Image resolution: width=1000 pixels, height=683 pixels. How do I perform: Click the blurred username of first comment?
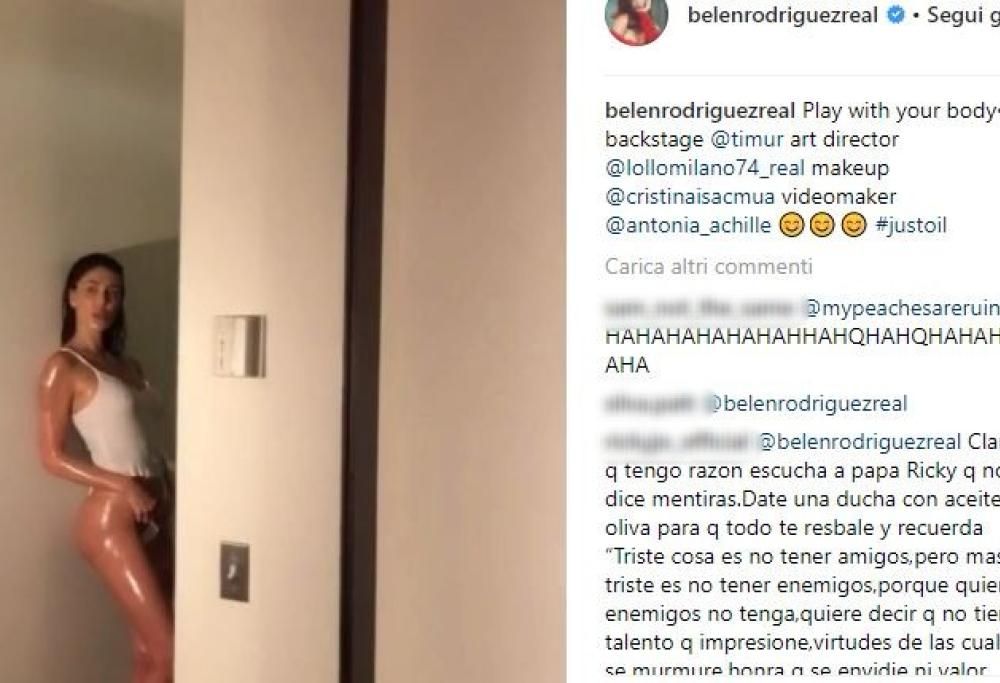(x=700, y=309)
